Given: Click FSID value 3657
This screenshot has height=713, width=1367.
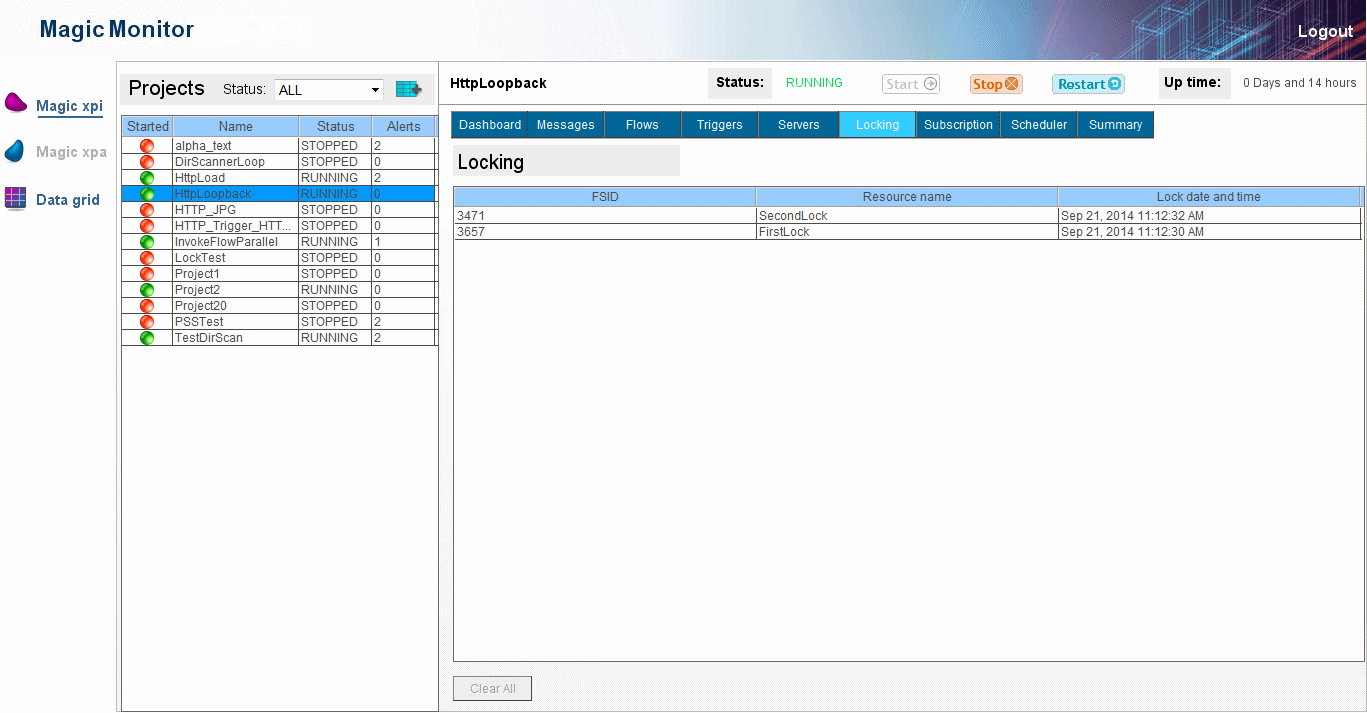Looking at the screenshot, I should tap(471, 232).
